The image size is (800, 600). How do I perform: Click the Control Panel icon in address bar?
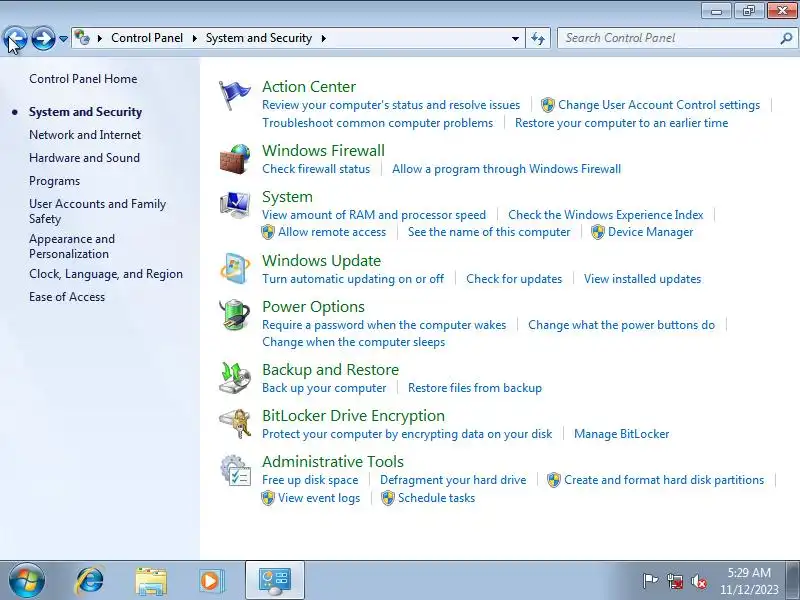click(x=82, y=38)
